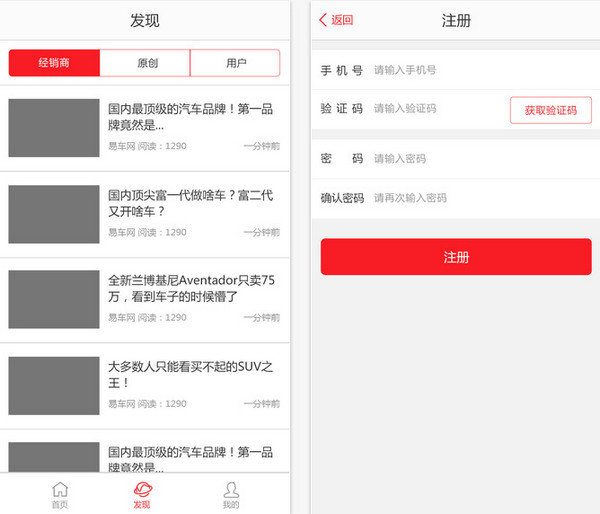Click the 发现 page header title
This screenshot has width=600, height=514.
coord(145,20)
